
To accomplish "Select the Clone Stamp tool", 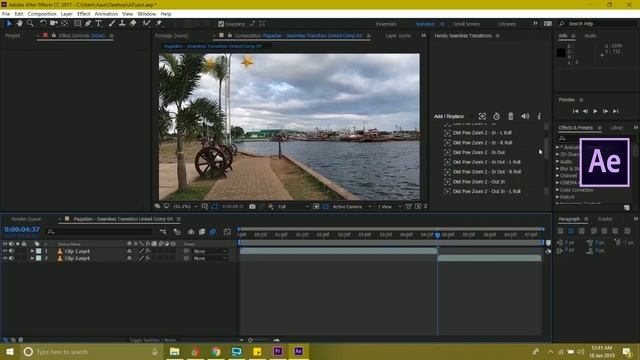I will point(122,24).
